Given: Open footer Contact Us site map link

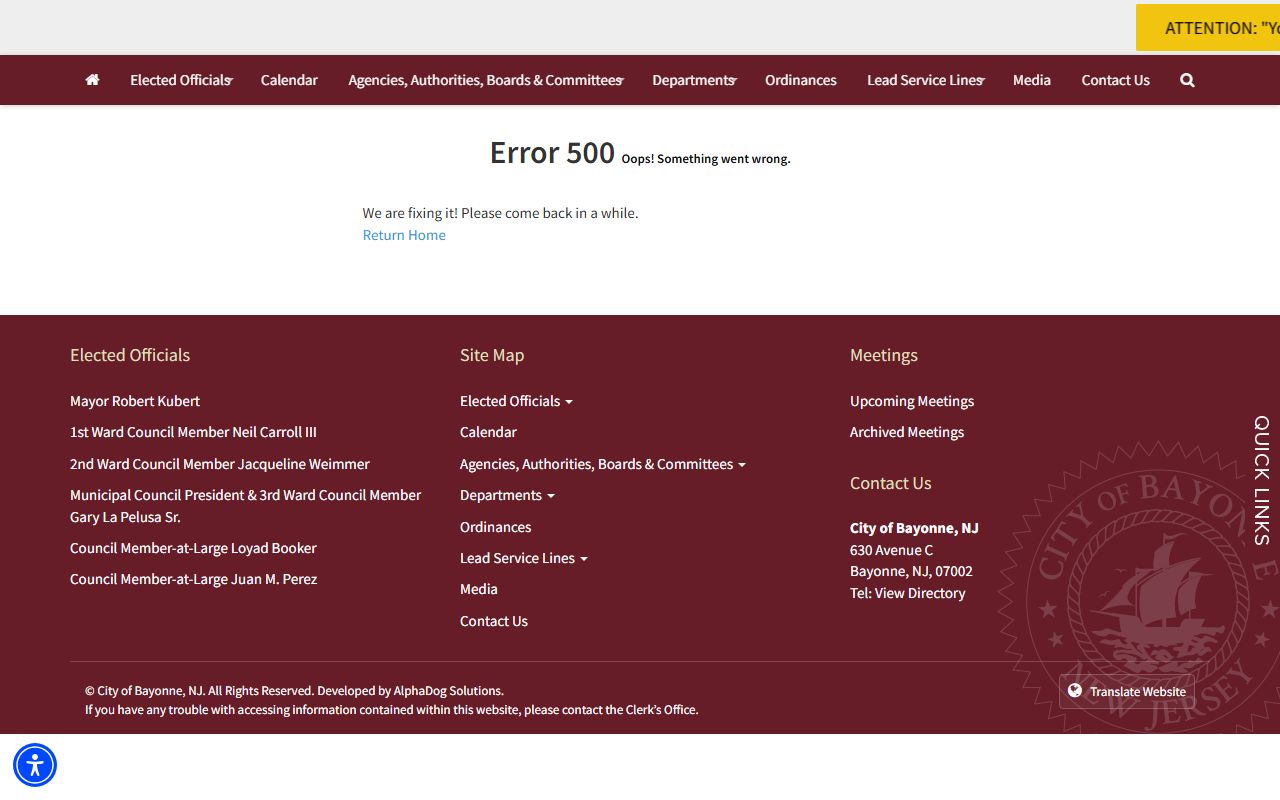Looking at the screenshot, I should 494,621.
